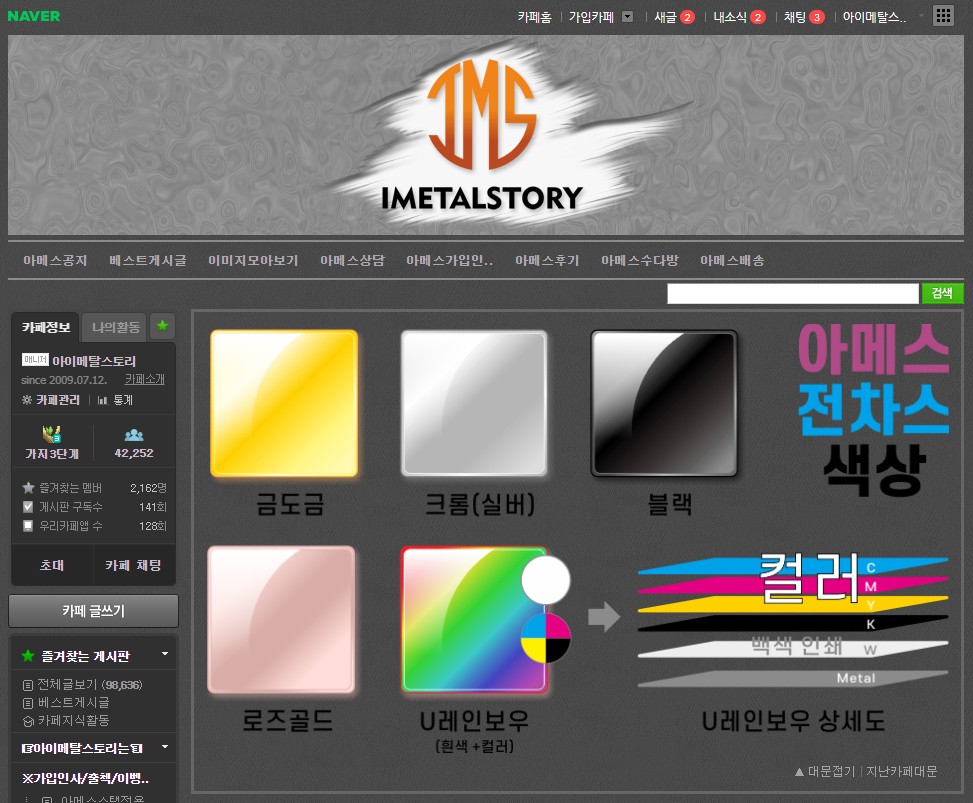Click the bar chart icon beside 통계

(103, 400)
